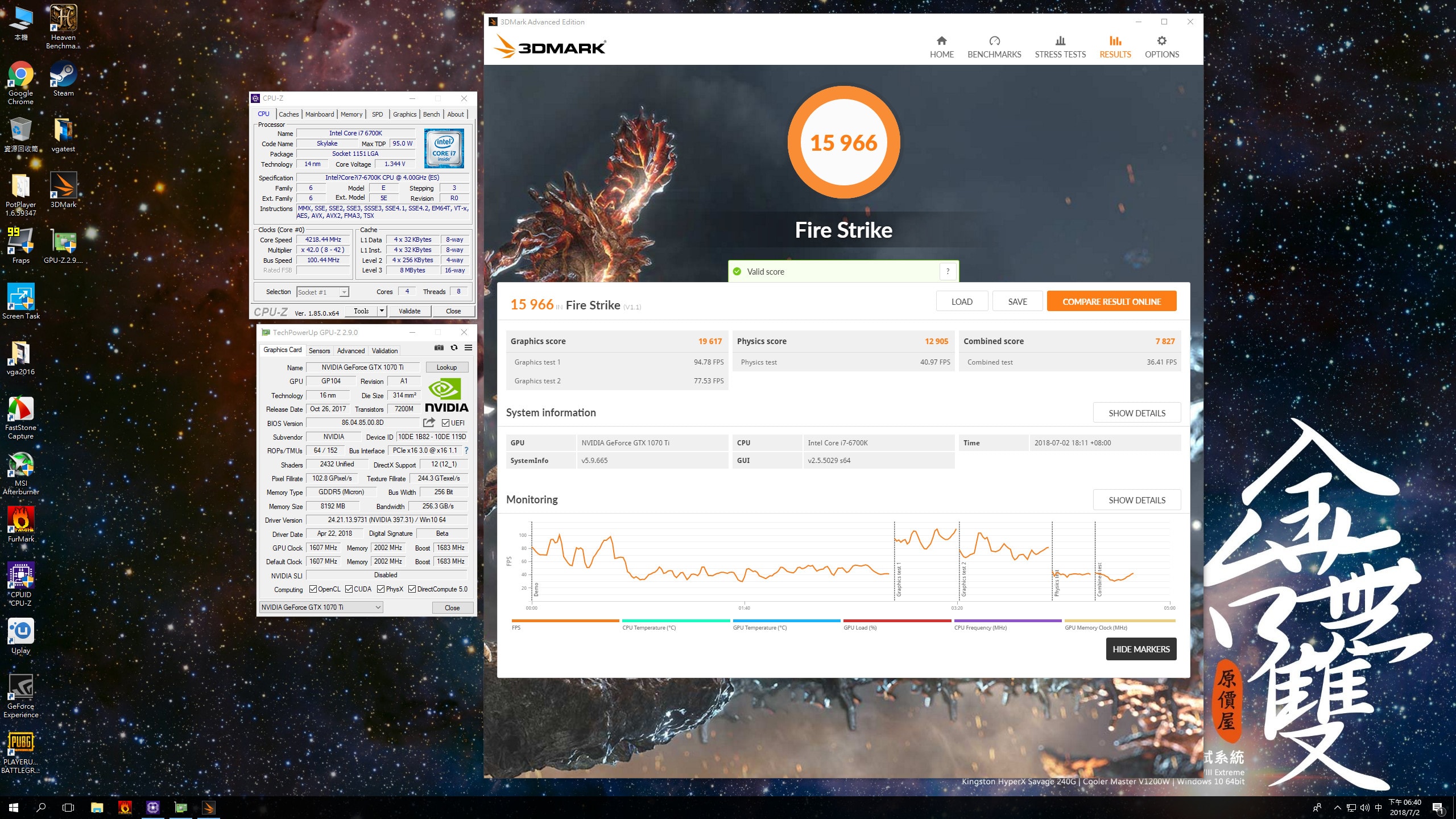The height and width of the screenshot is (819, 1456).
Task: Click Bus Interface question mark in GPU-Z
Action: coord(466,450)
